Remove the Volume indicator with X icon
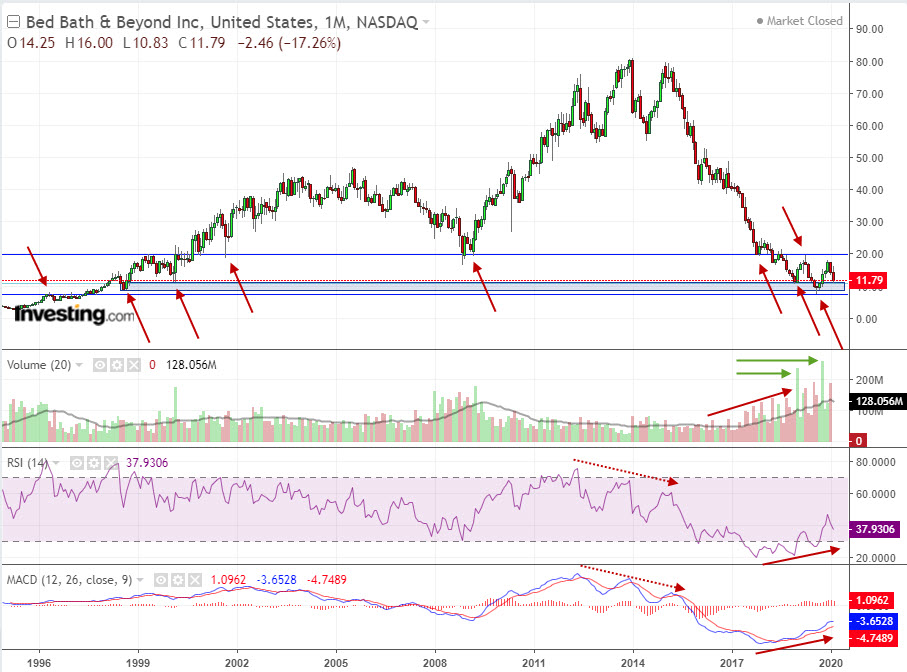This screenshot has height=672, width=907. pyautogui.click(x=134, y=365)
